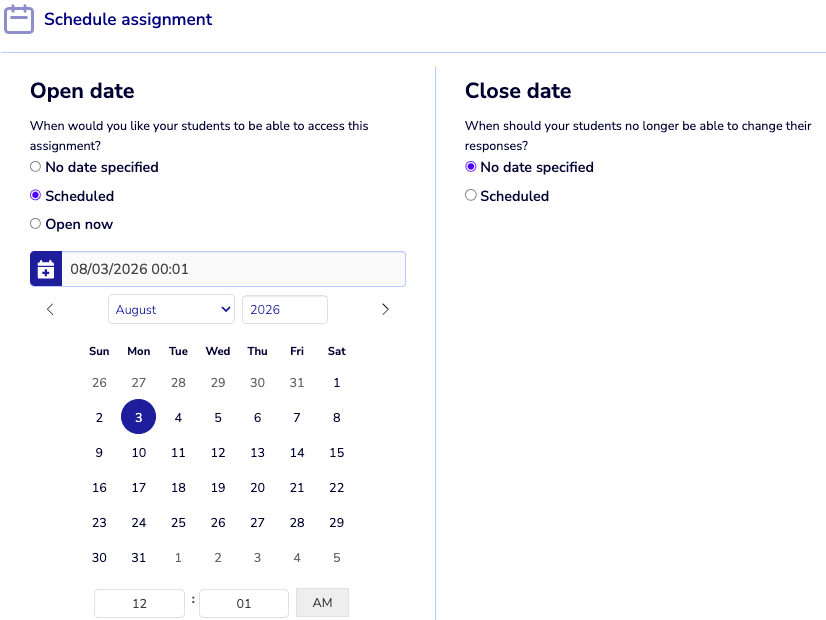Click the Wed column header
Image resolution: width=826 pixels, height=620 pixels.
(x=218, y=351)
